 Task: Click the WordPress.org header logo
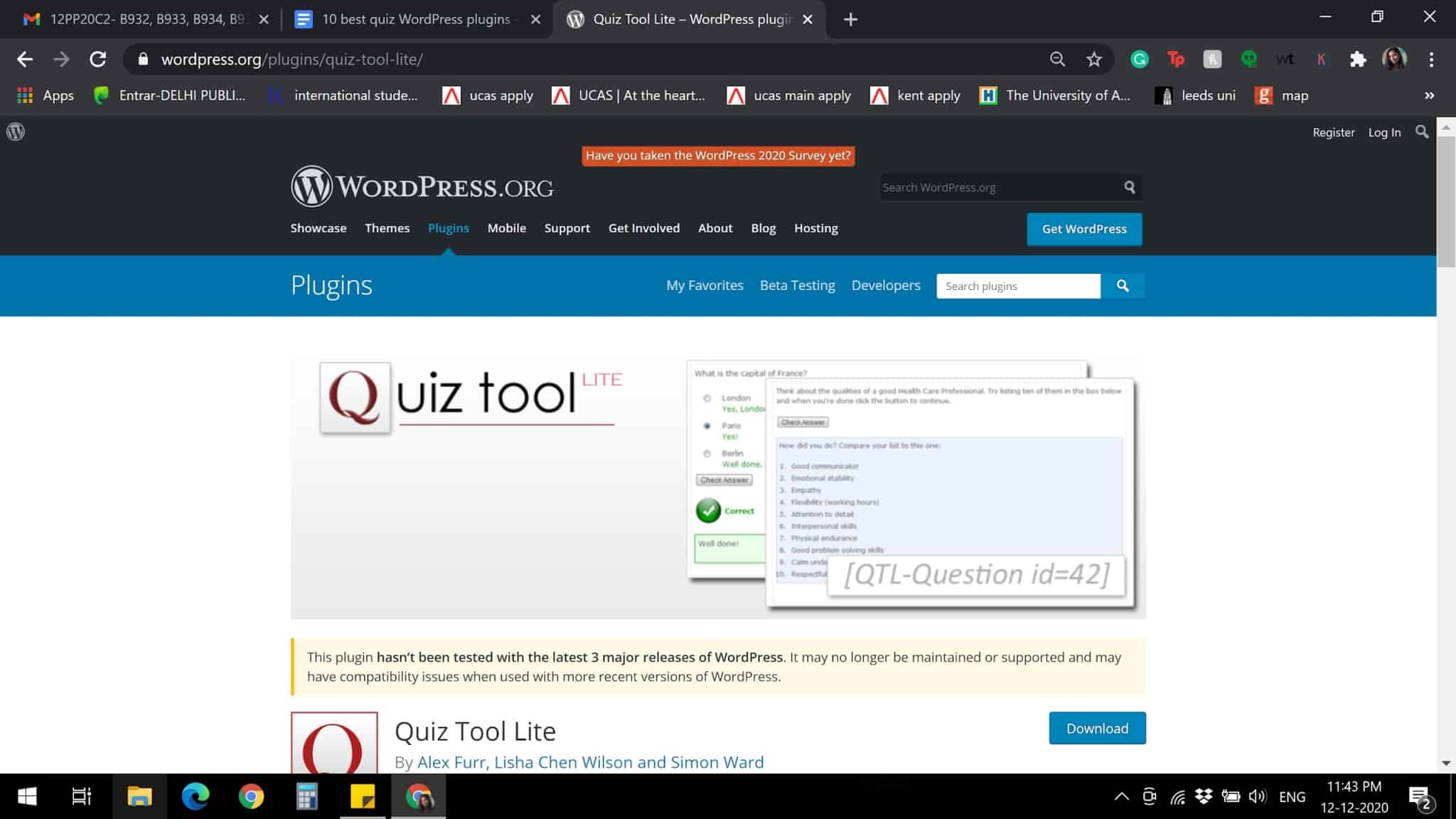(422, 186)
